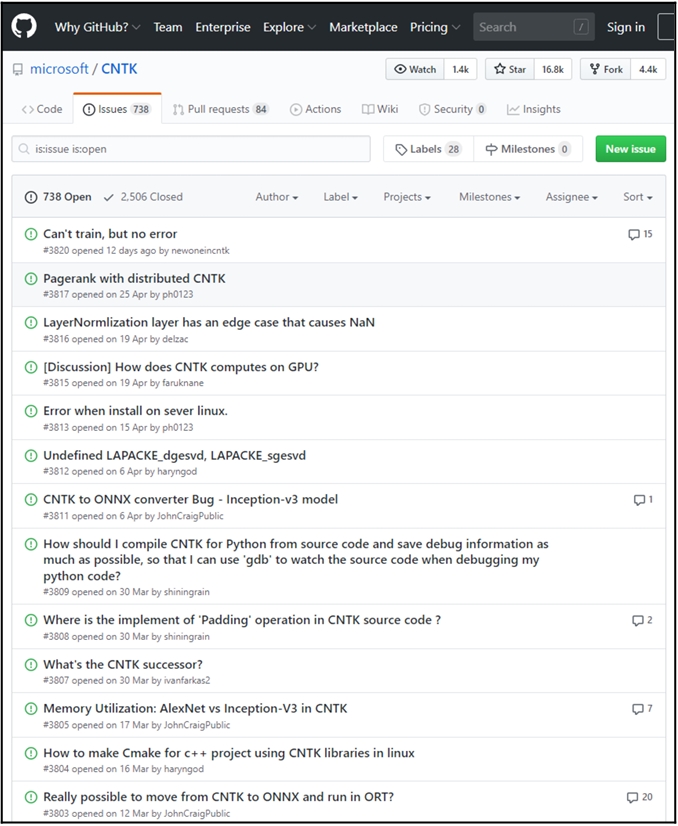The width and height of the screenshot is (678, 826).
Task: Show the 2,506 Closed issues
Action: pos(143,197)
